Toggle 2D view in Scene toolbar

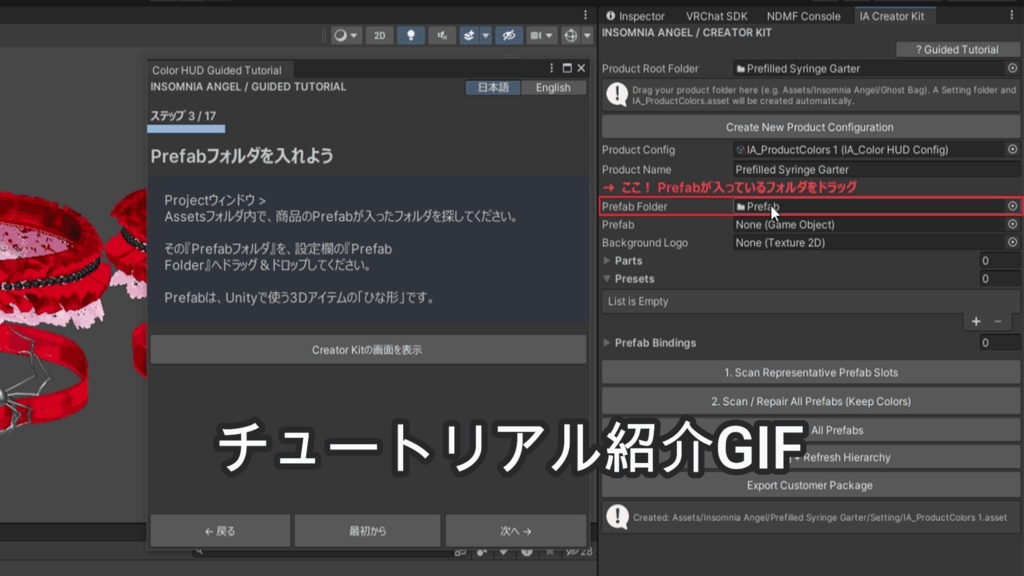[x=379, y=35]
